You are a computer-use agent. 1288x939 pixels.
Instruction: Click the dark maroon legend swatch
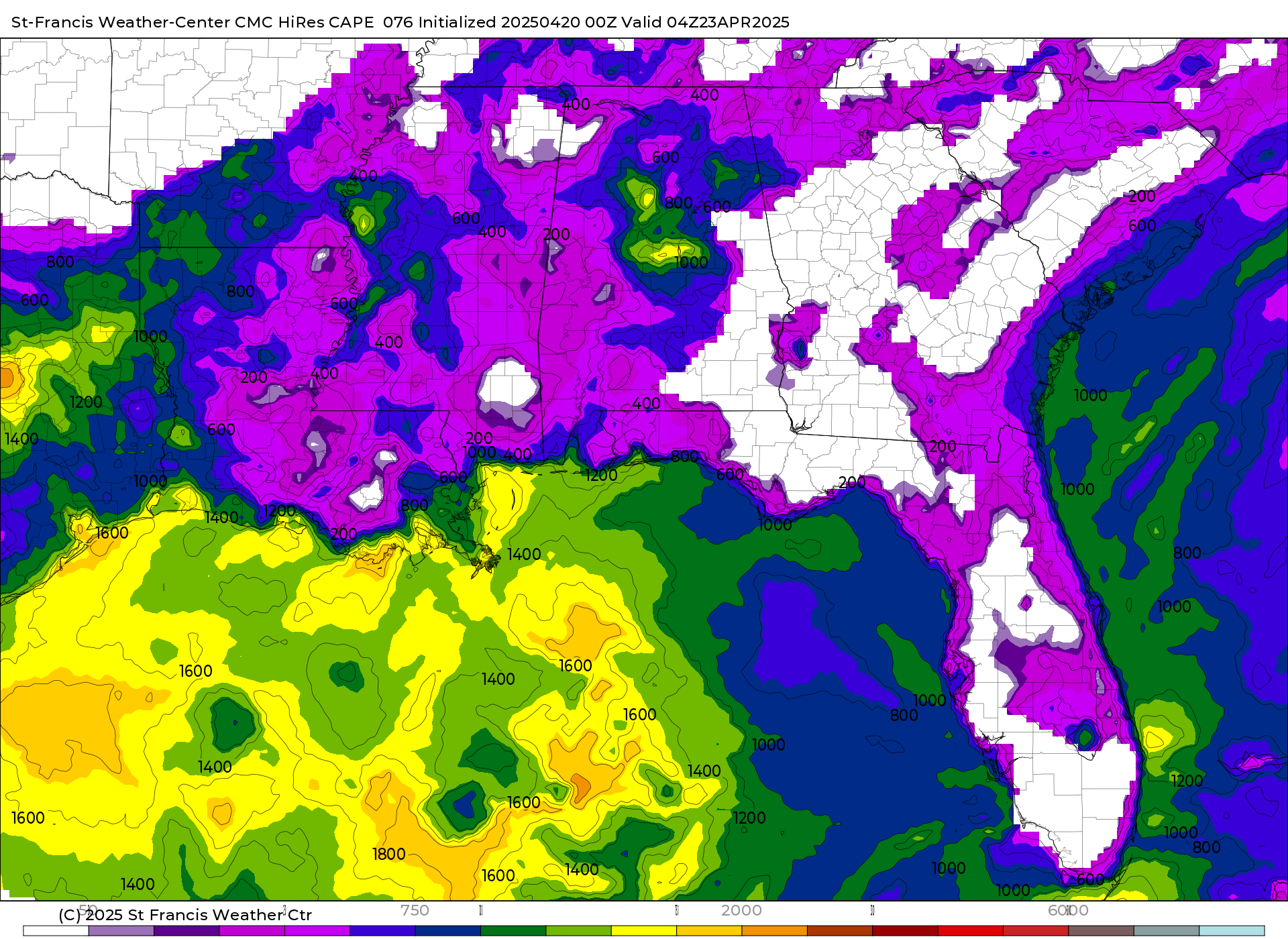906,931
